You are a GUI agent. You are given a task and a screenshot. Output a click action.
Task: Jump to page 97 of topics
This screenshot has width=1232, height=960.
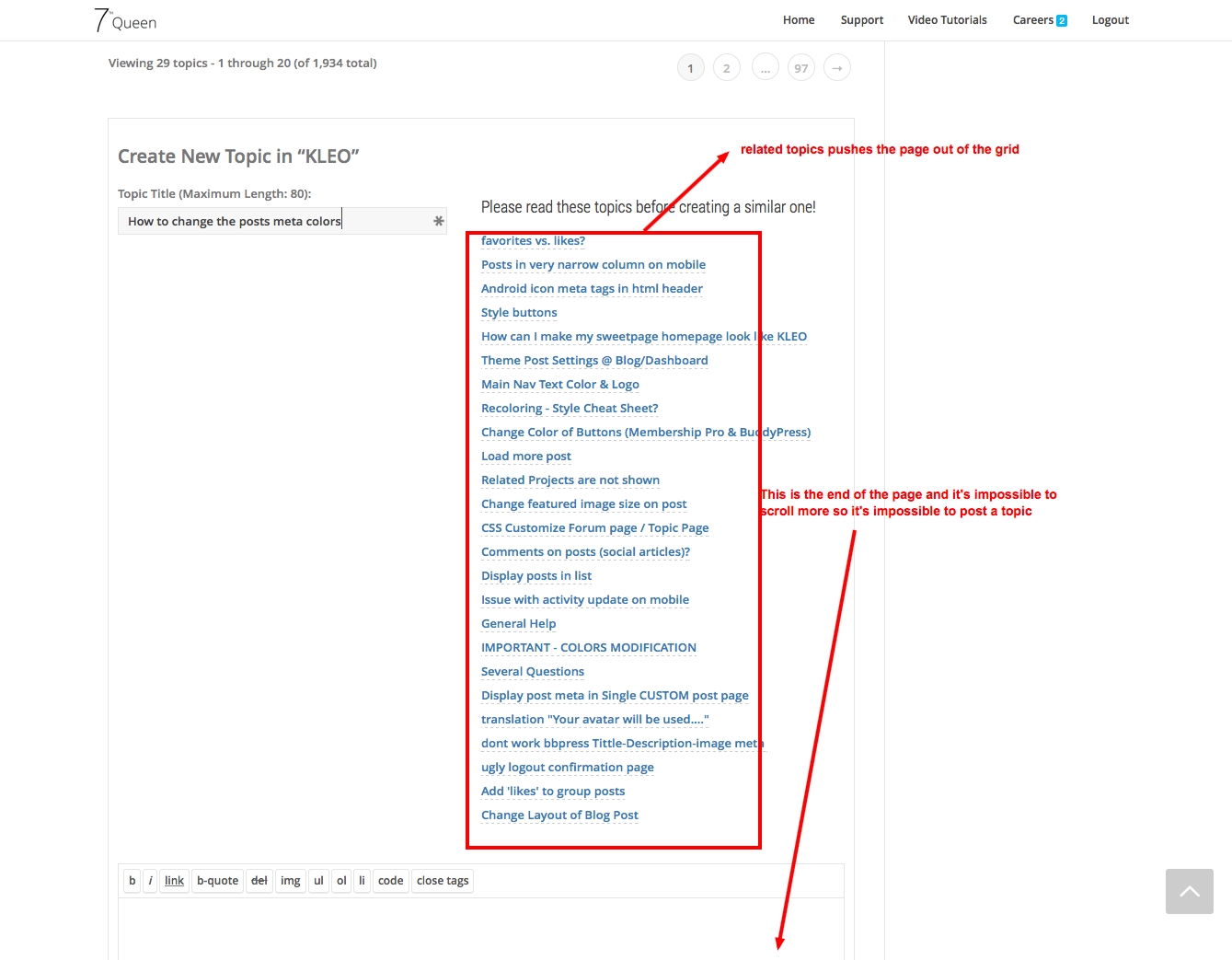tap(800, 68)
